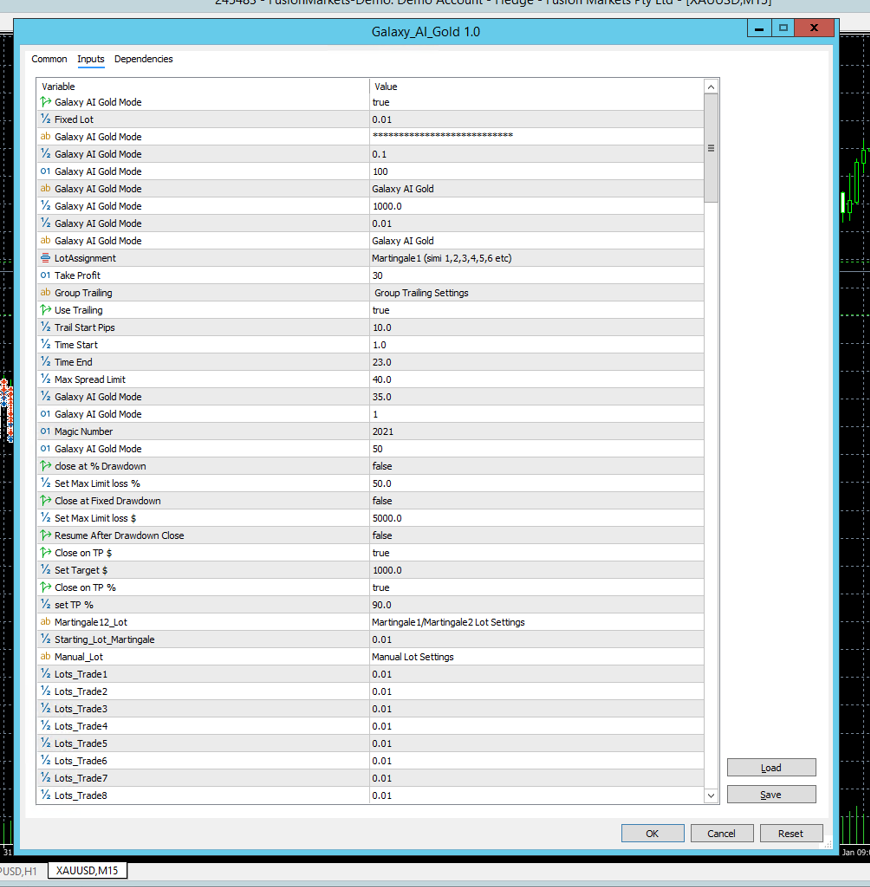
Task: Click the string icon beside Group Trailing
Action: point(46,292)
